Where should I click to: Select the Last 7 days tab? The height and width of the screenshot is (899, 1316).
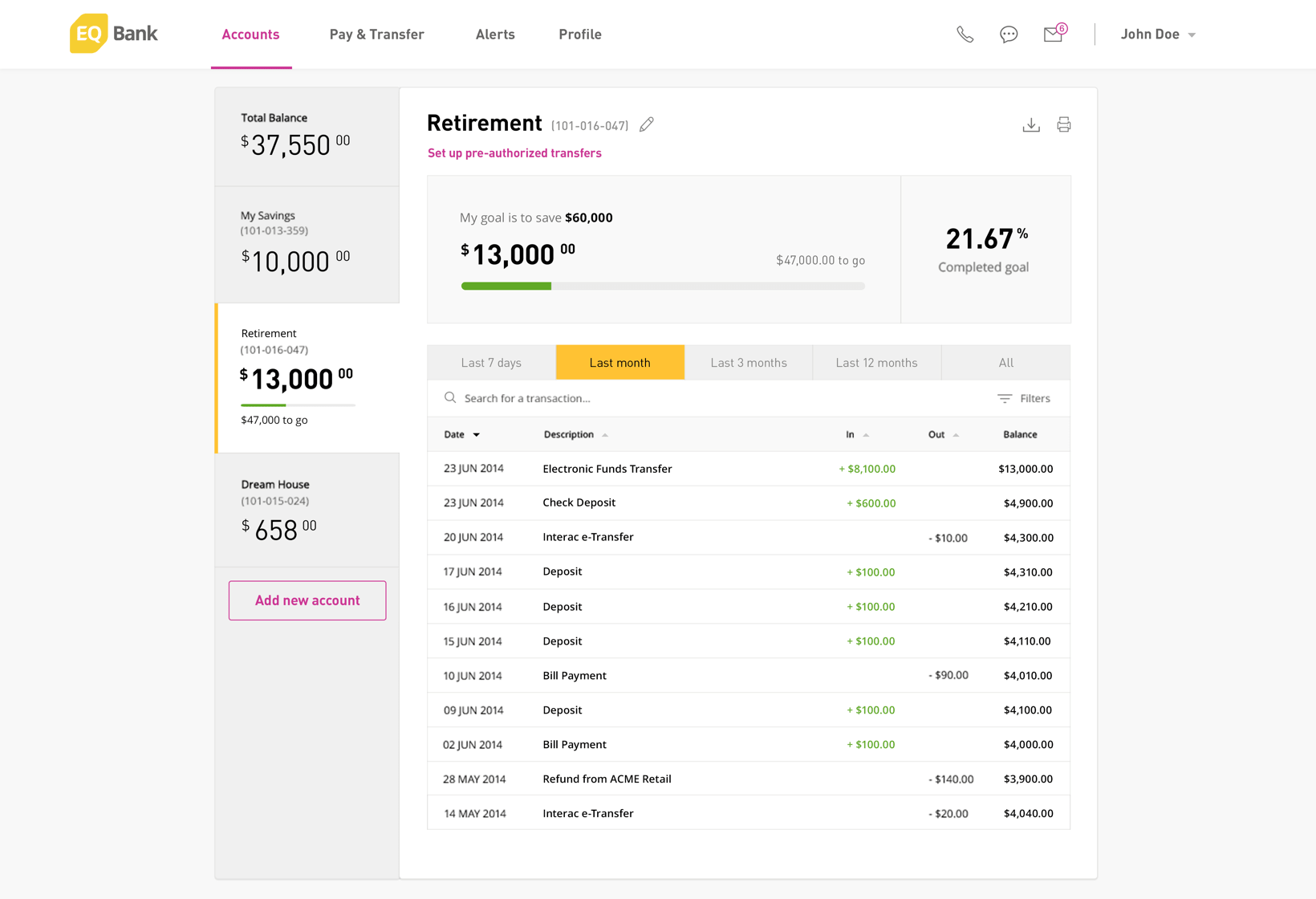click(x=491, y=363)
